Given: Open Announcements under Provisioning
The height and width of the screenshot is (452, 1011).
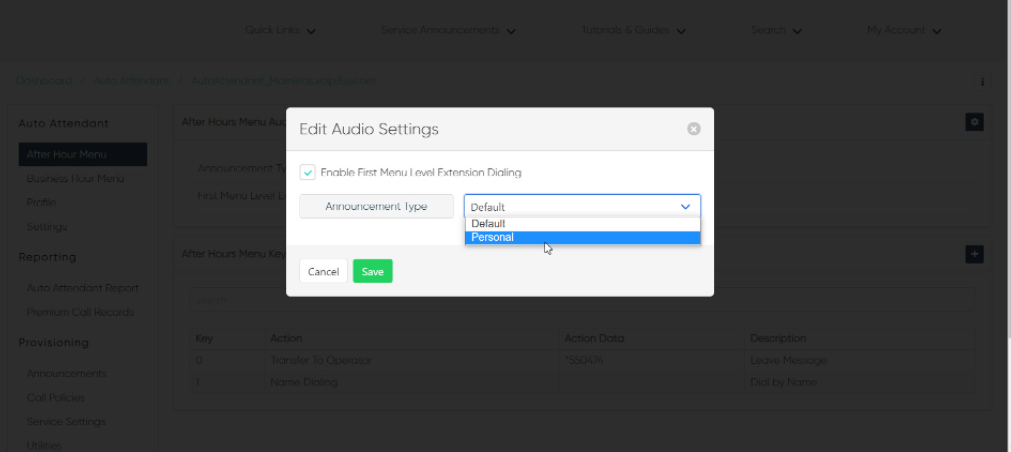Looking at the screenshot, I should coord(66,373).
